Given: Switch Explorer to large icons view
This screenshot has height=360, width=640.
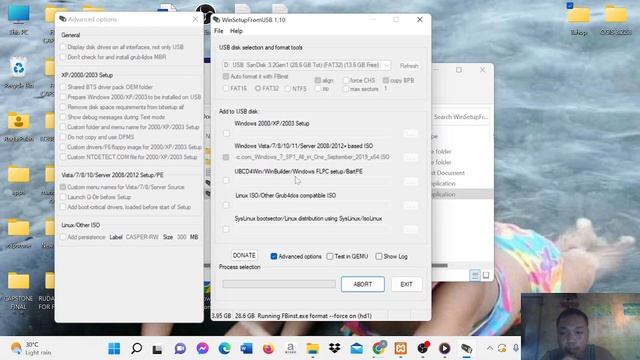Looking at the screenshot, I should (486, 275).
